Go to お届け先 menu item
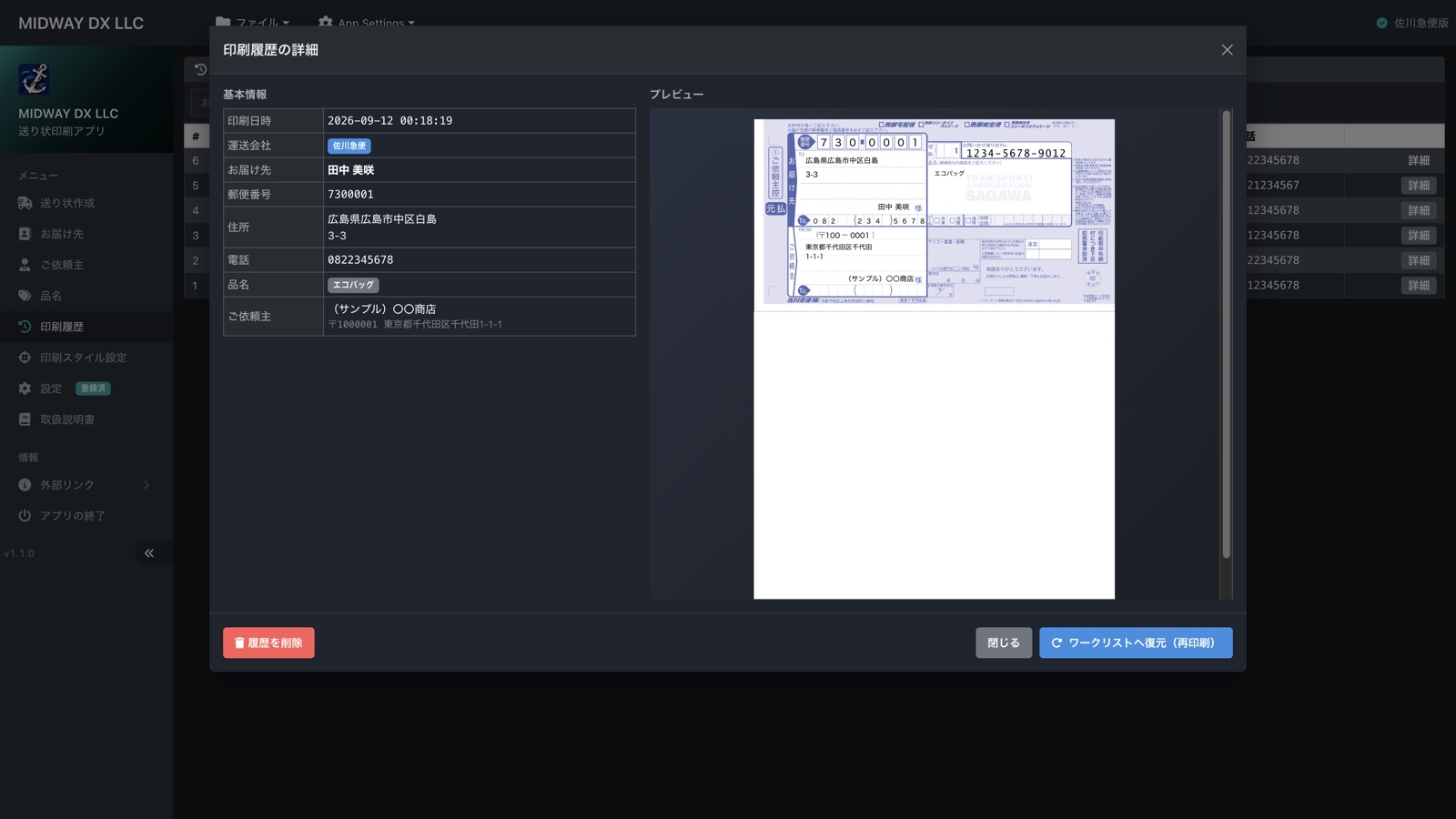 tap(86, 234)
